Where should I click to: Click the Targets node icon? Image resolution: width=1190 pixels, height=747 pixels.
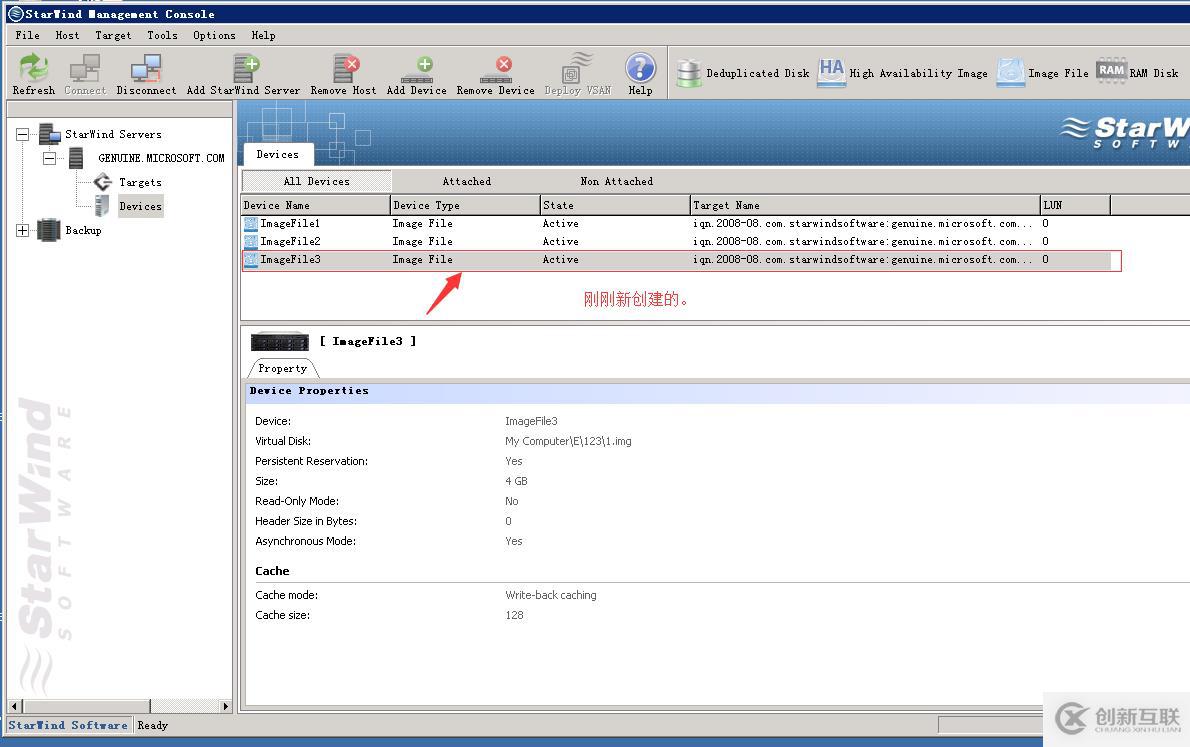102,182
